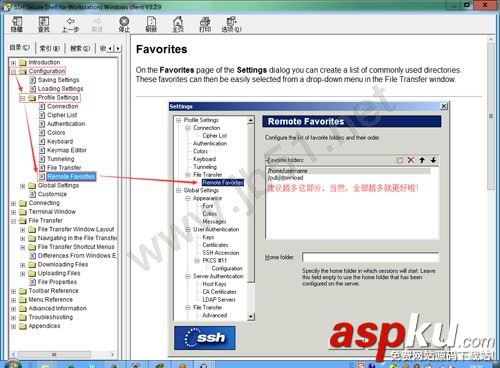Open the 选项(O) Options toolbar menu
The width and height of the screenshot is (500, 368).
point(232,24)
